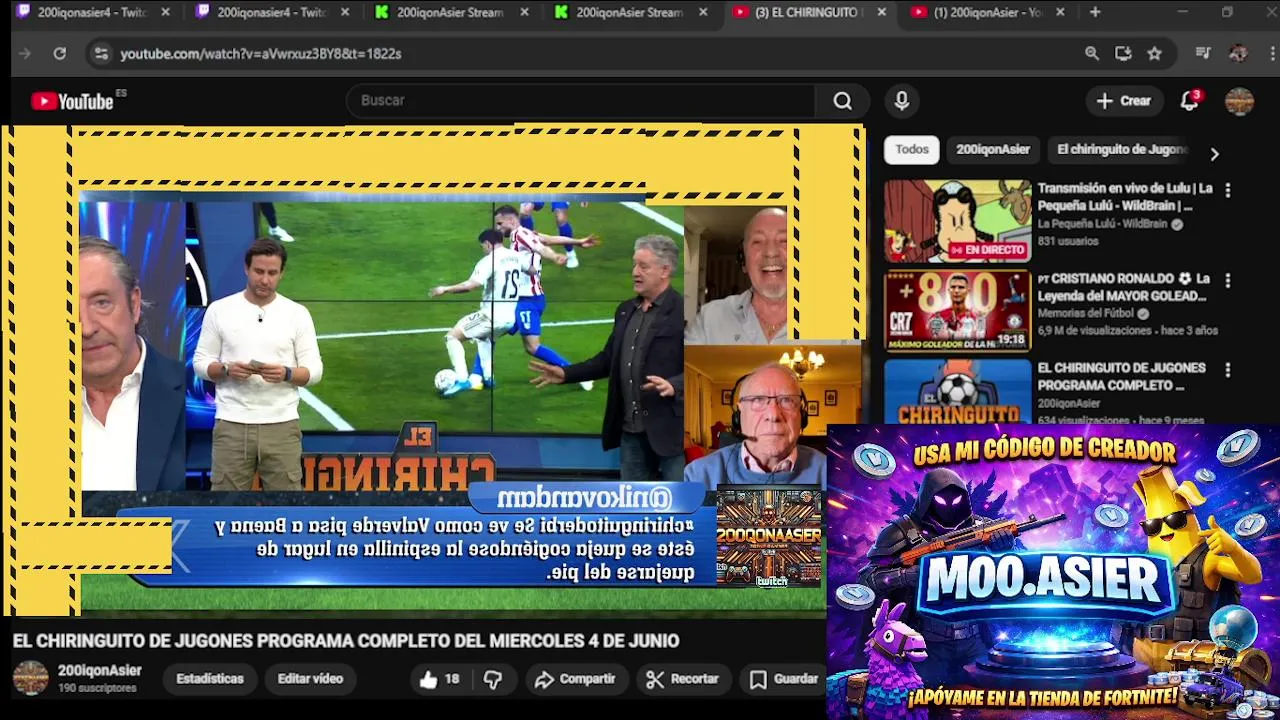The height and width of the screenshot is (720, 1280).
Task: Open the CR7 goalscorer video thumbnail
Action: click(957, 311)
